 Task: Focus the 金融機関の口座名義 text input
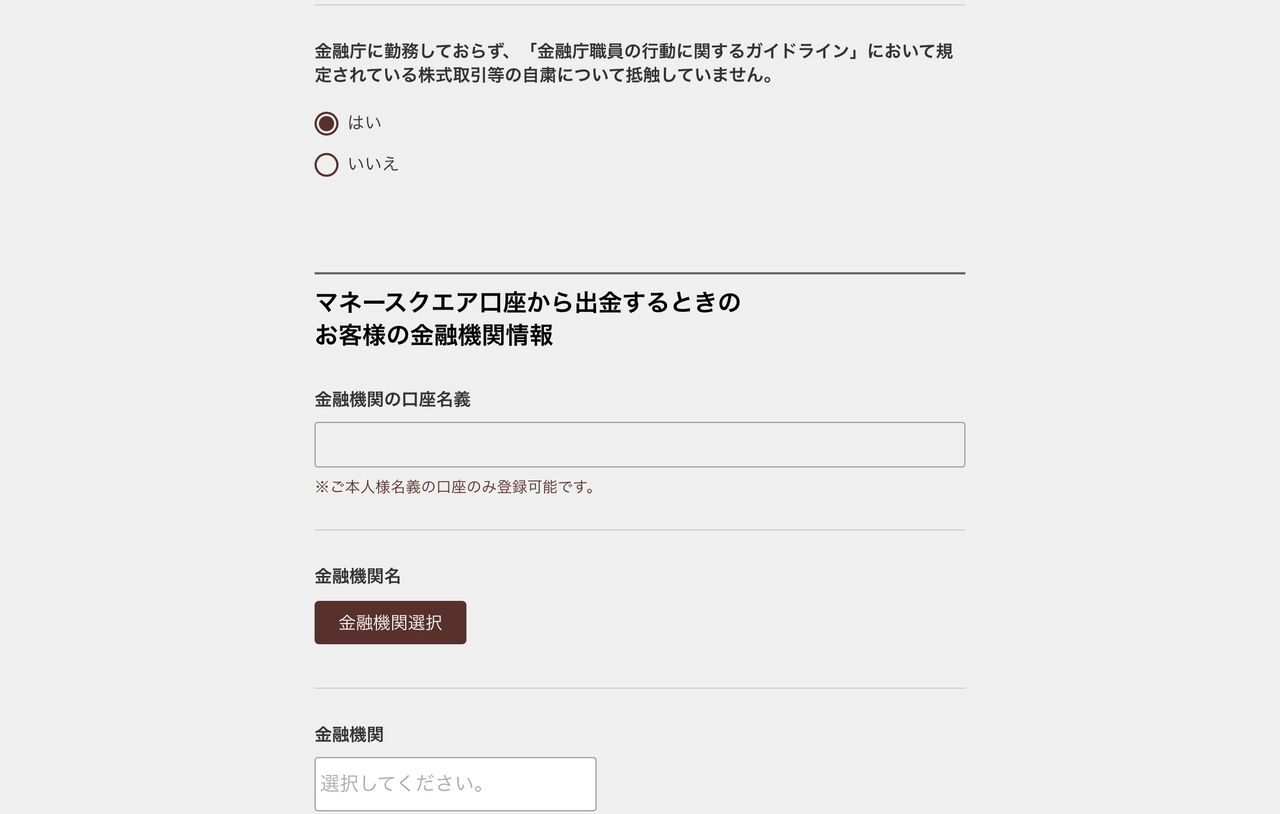coord(639,445)
